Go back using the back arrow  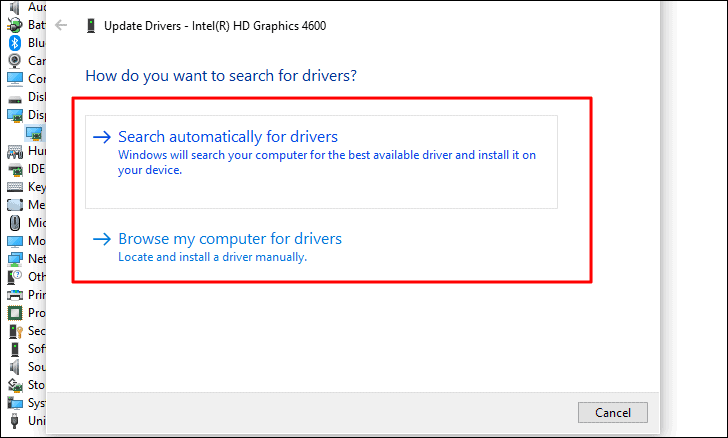[x=62, y=25]
